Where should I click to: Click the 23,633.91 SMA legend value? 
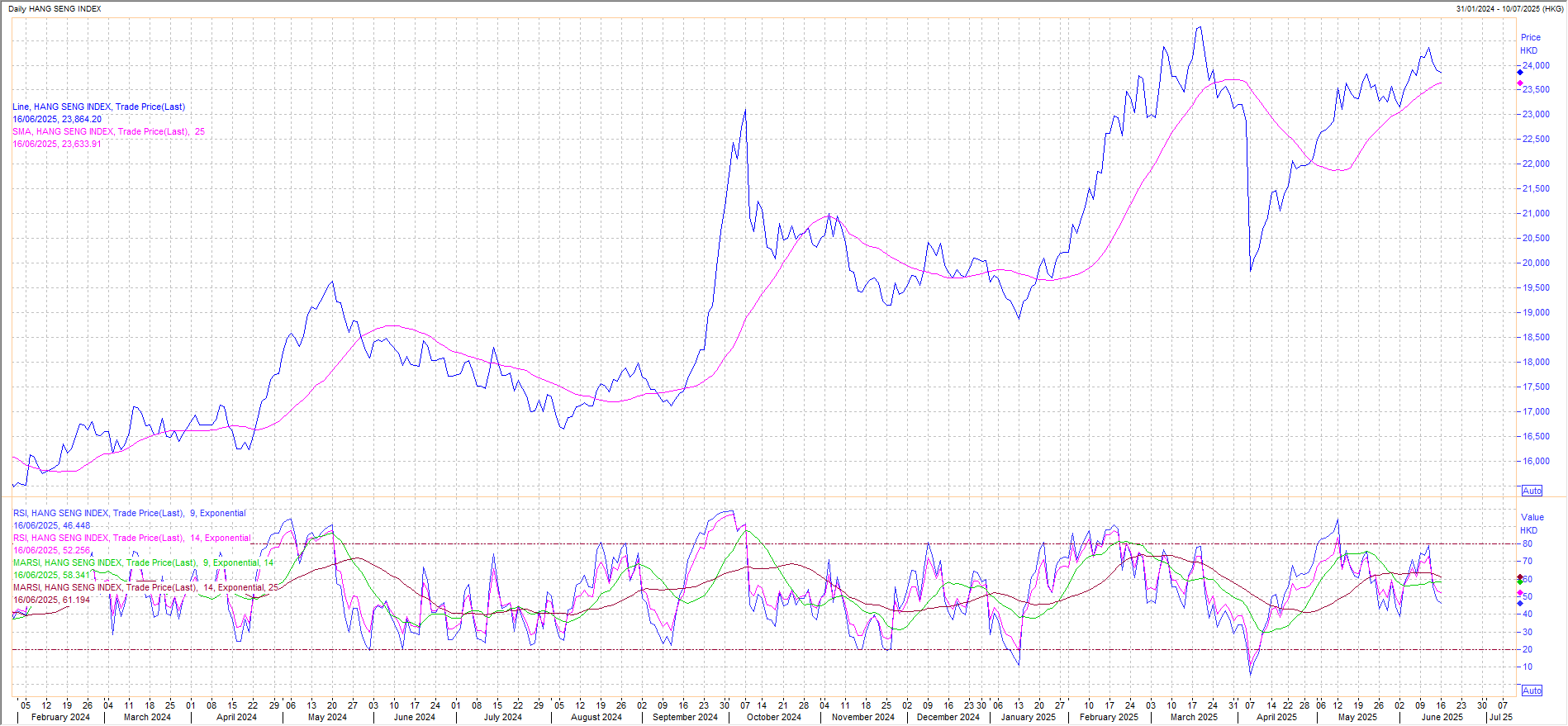coord(82,144)
